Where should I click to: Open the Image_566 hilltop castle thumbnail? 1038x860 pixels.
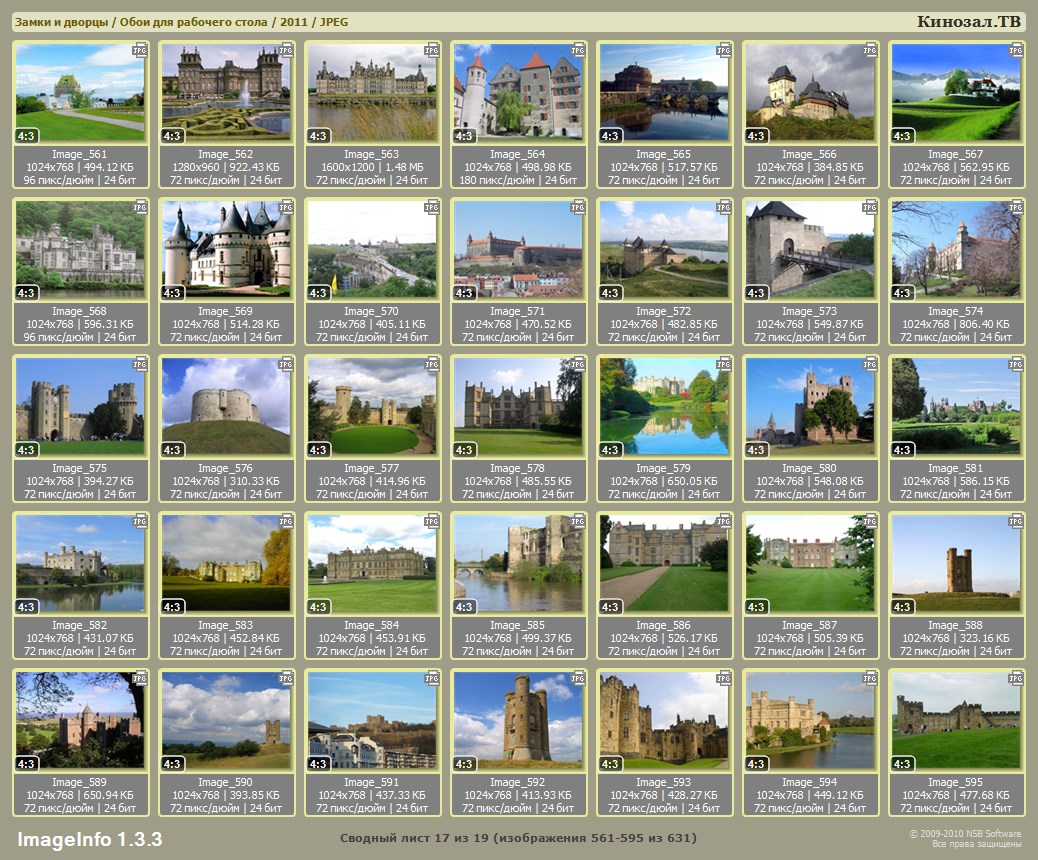[x=810, y=92]
